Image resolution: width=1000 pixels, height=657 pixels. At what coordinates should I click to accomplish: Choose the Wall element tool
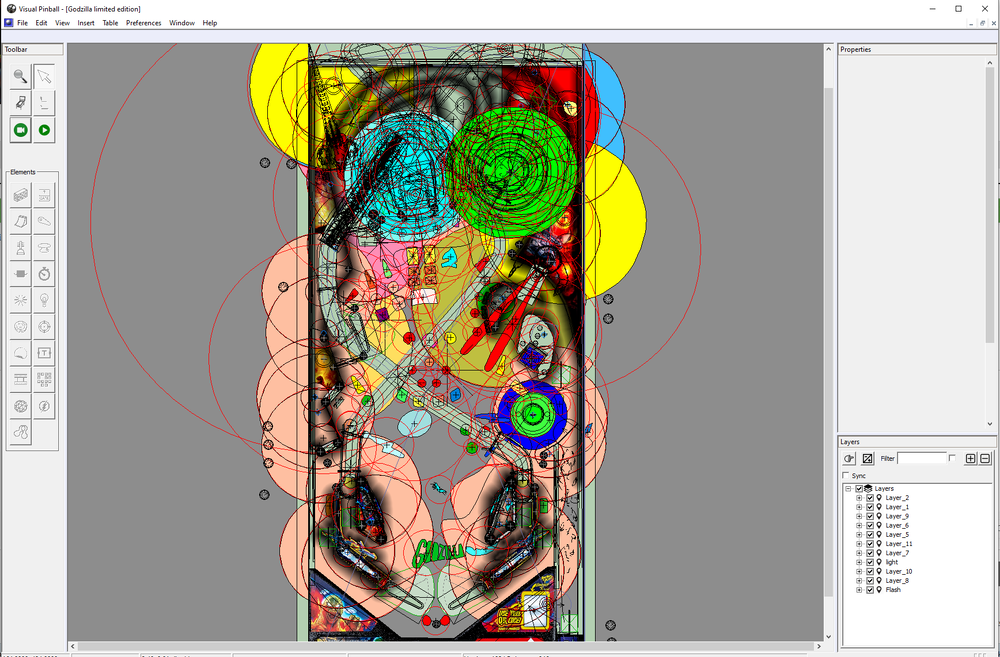click(20, 195)
